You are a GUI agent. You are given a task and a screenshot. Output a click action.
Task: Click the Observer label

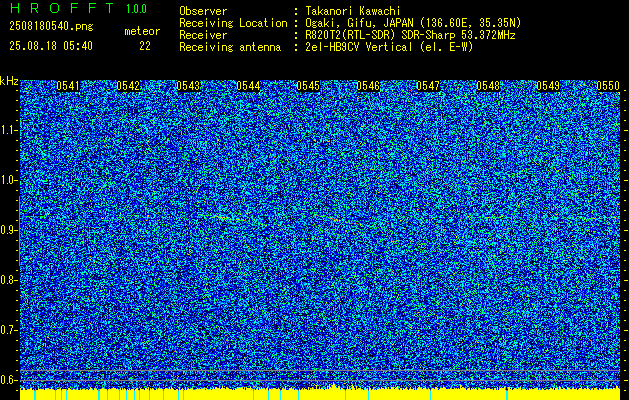(203, 11)
